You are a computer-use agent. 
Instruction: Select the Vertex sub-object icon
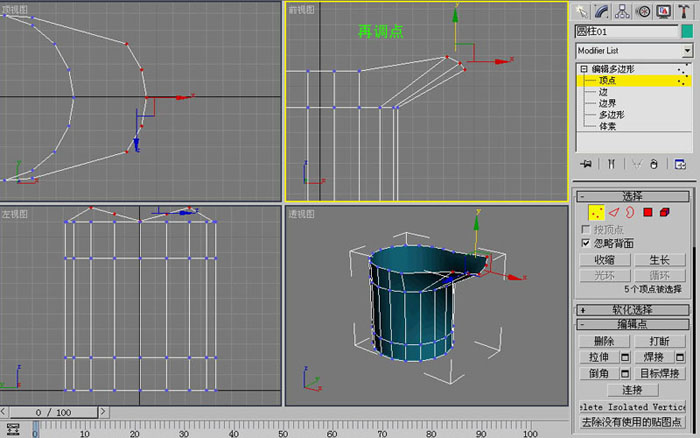[x=596, y=213]
